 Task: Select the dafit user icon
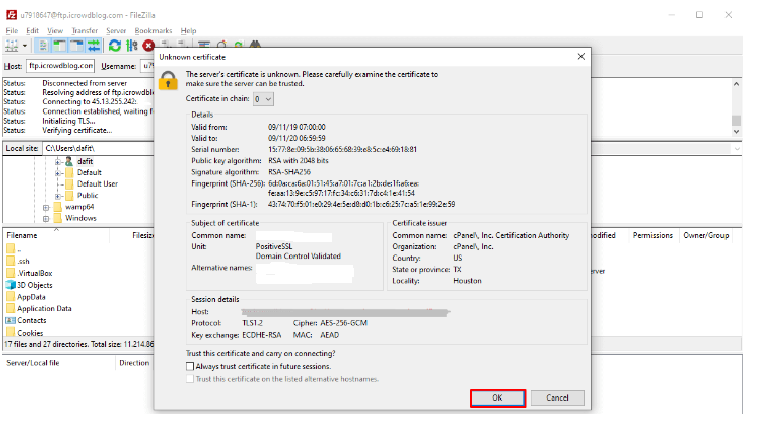click(69, 161)
